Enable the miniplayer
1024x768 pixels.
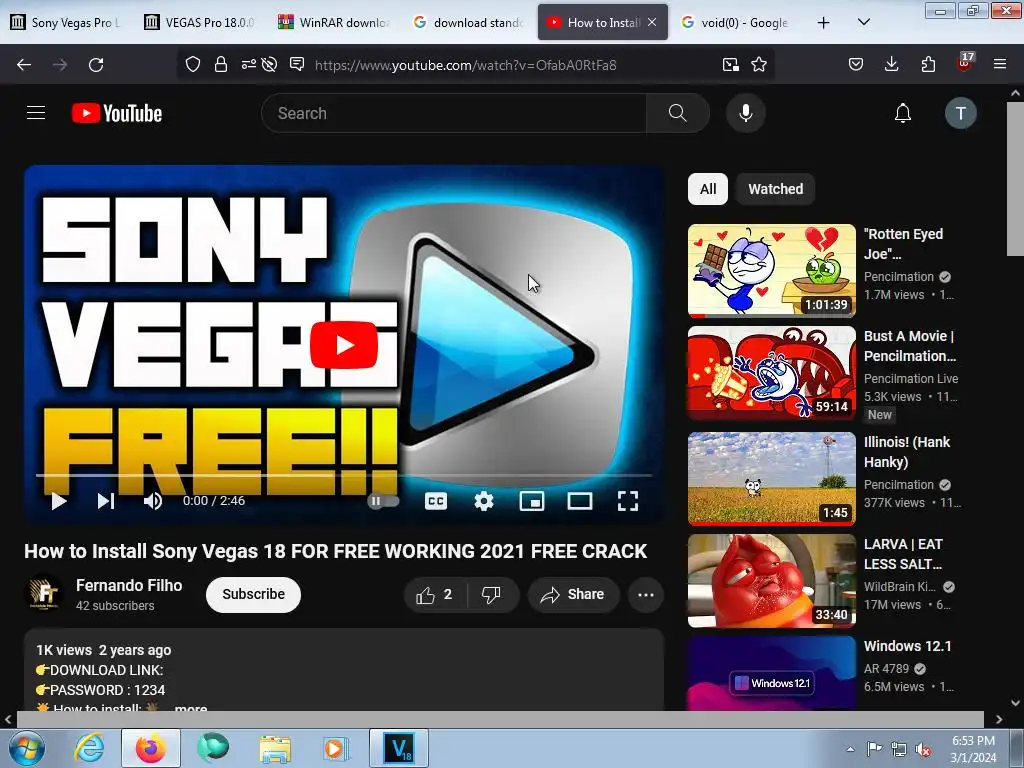click(x=532, y=501)
